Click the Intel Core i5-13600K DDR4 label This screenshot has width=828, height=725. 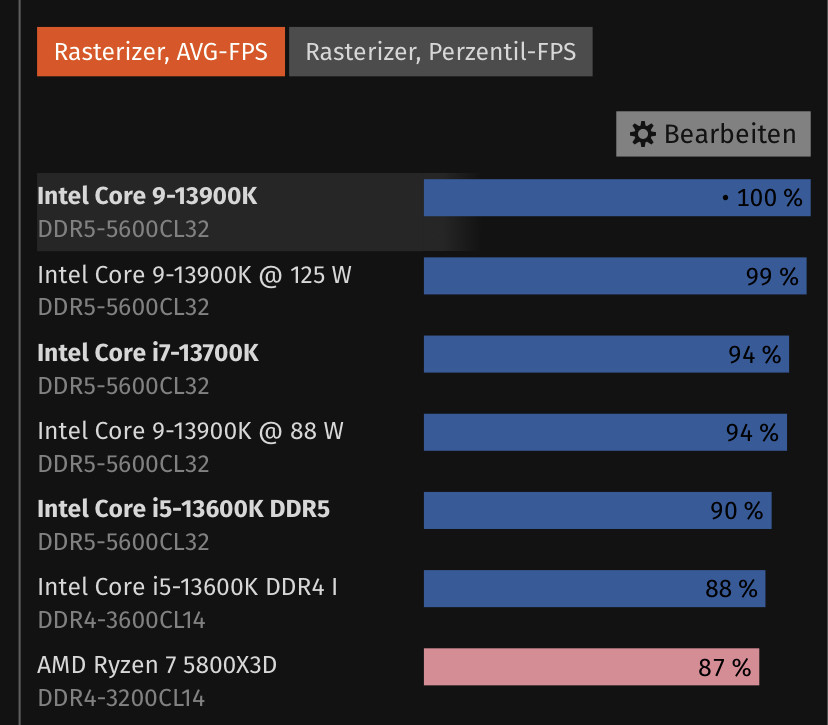pos(187,587)
